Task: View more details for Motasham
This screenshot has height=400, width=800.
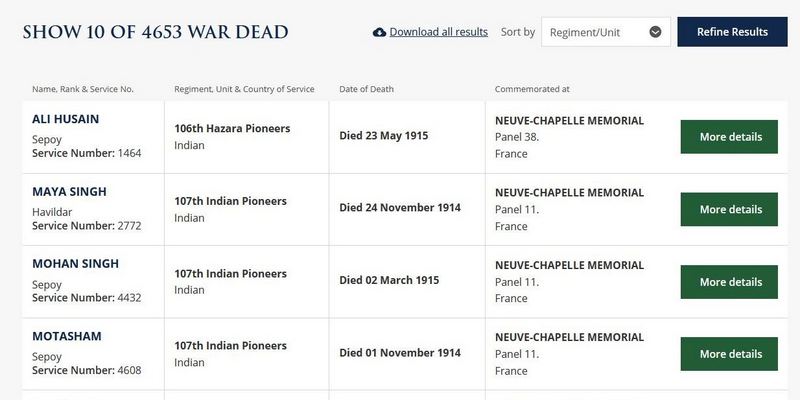Action: click(729, 354)
